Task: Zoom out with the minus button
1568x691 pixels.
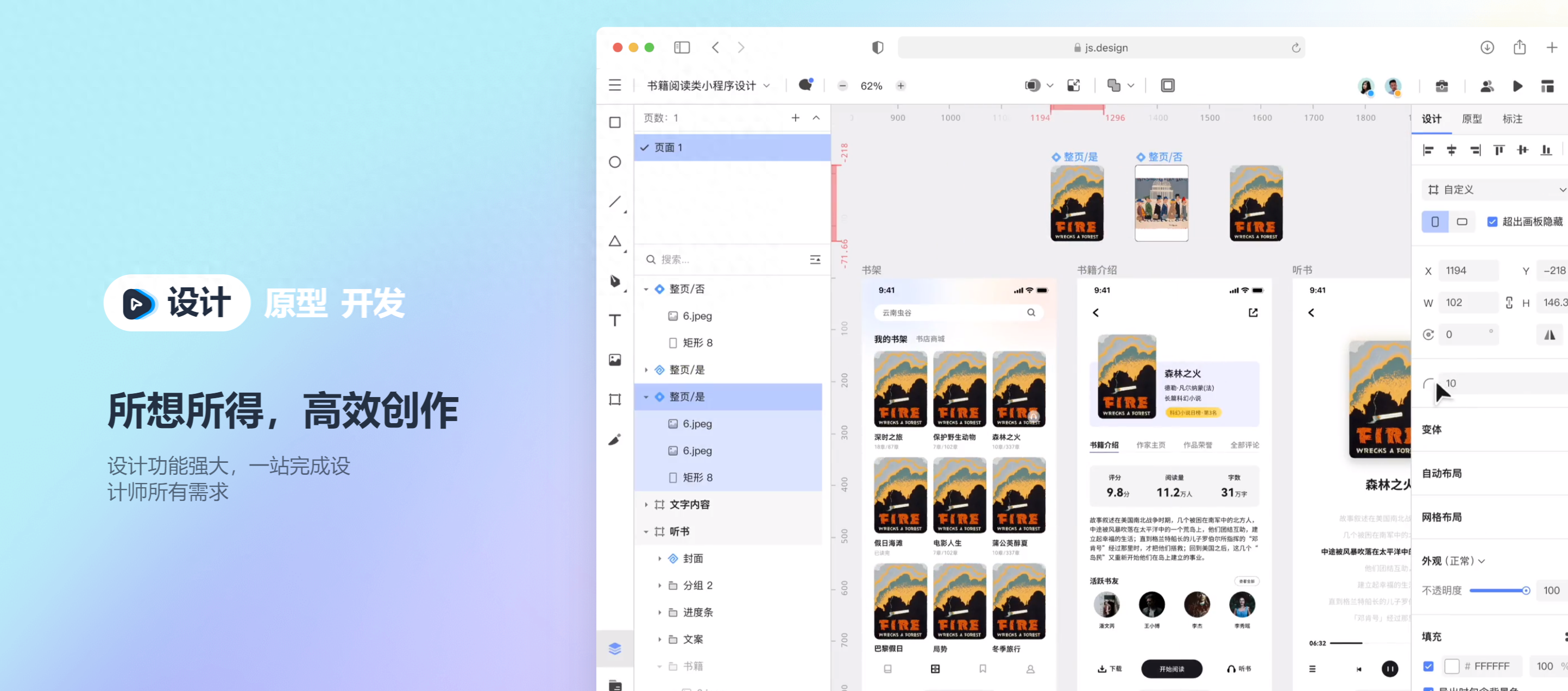Action: (842, 86)
